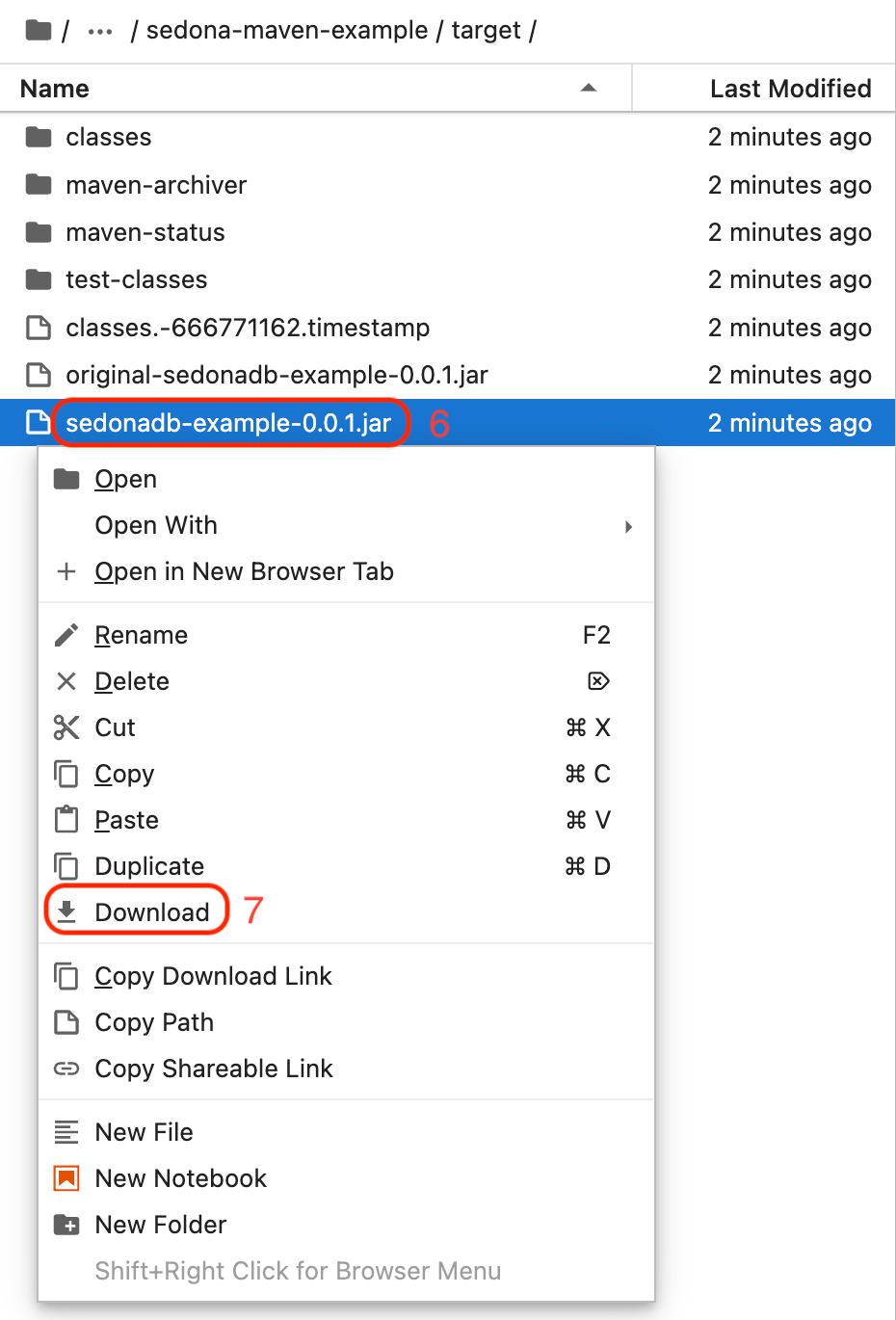Click the folder icon beside classes
This screenshot has width=896, height=1320.
[x=38, y=137]
